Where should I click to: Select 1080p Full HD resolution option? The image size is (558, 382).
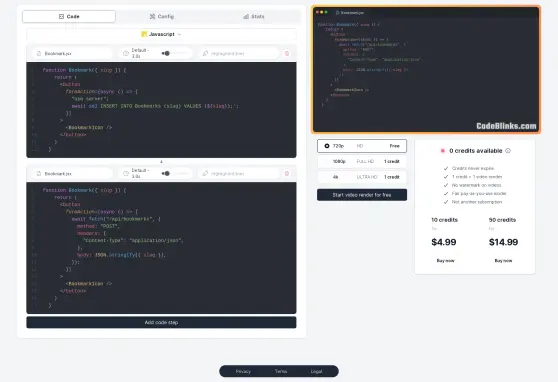click(x=362, y=161)
